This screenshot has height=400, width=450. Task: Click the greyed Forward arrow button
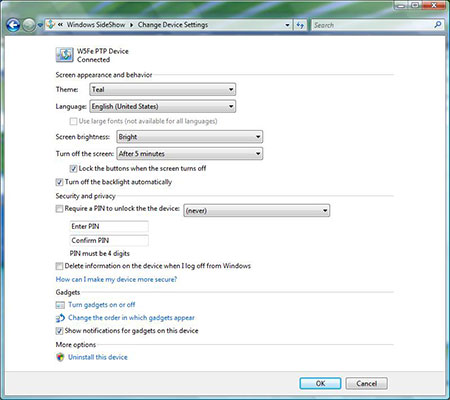click(x=29, y=25)
